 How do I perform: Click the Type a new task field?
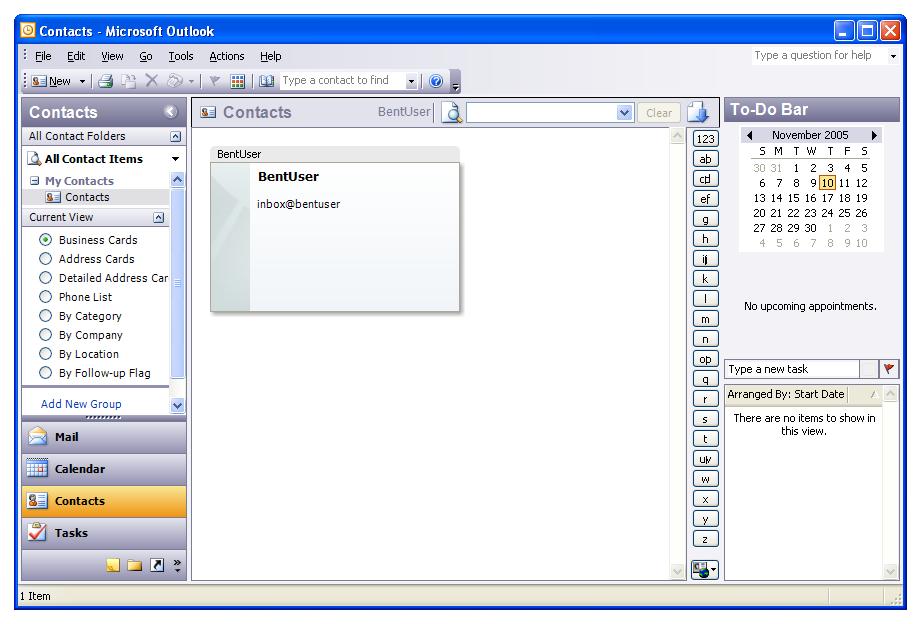(x=792, y=369)
